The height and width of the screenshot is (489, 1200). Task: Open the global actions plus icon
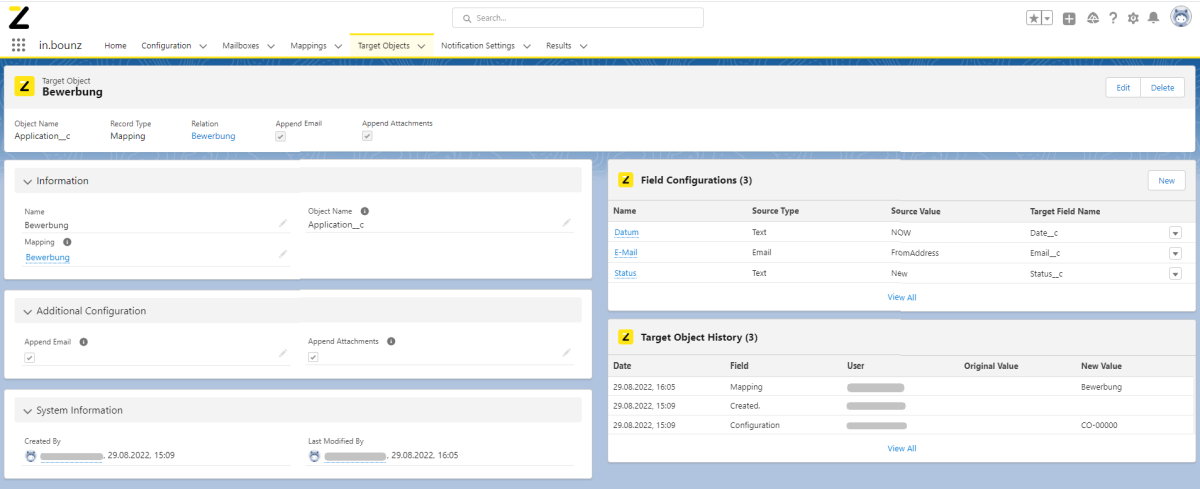[x=1069, y=18]
